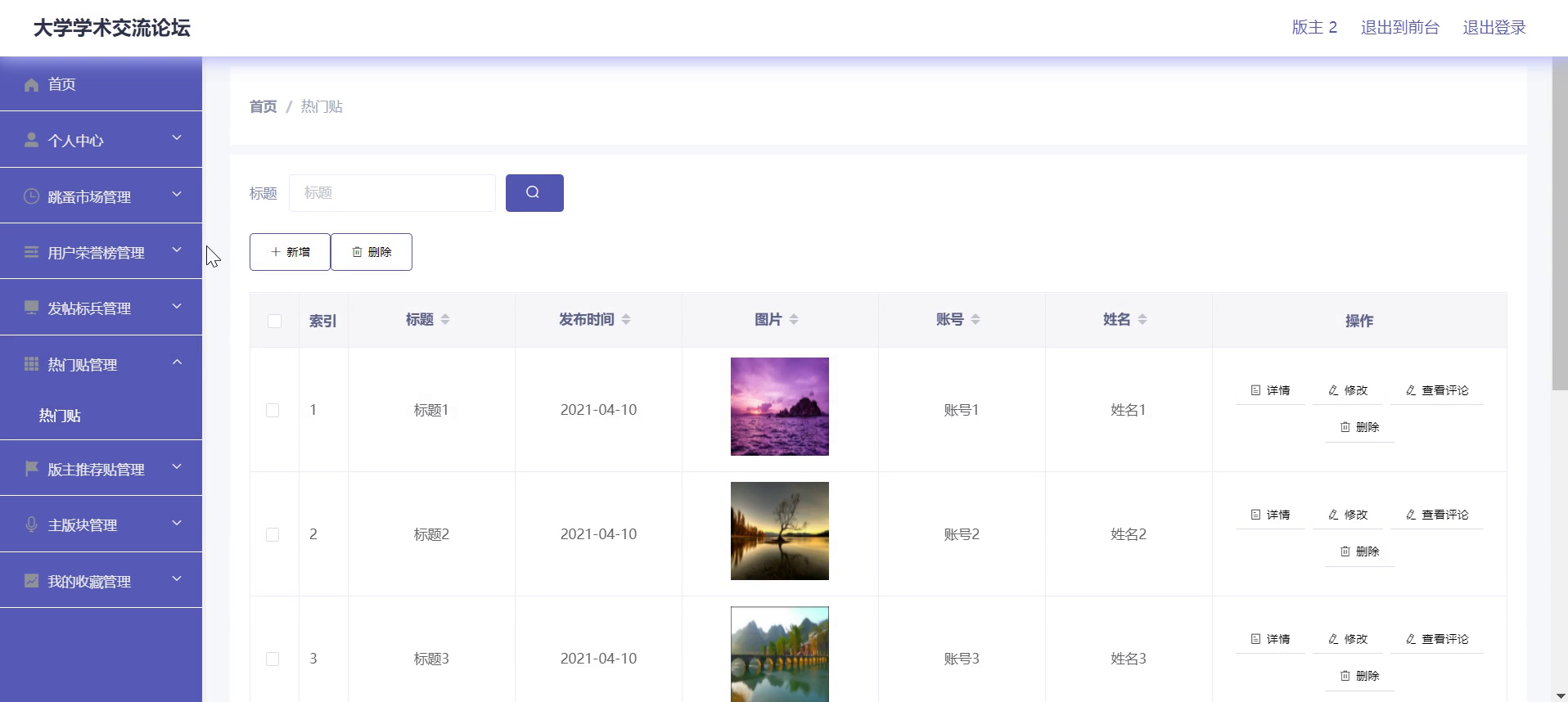This screenshot has width=1568, height=702.
Task: Click the 退出登录 link
Action: tap(1494, 27)
